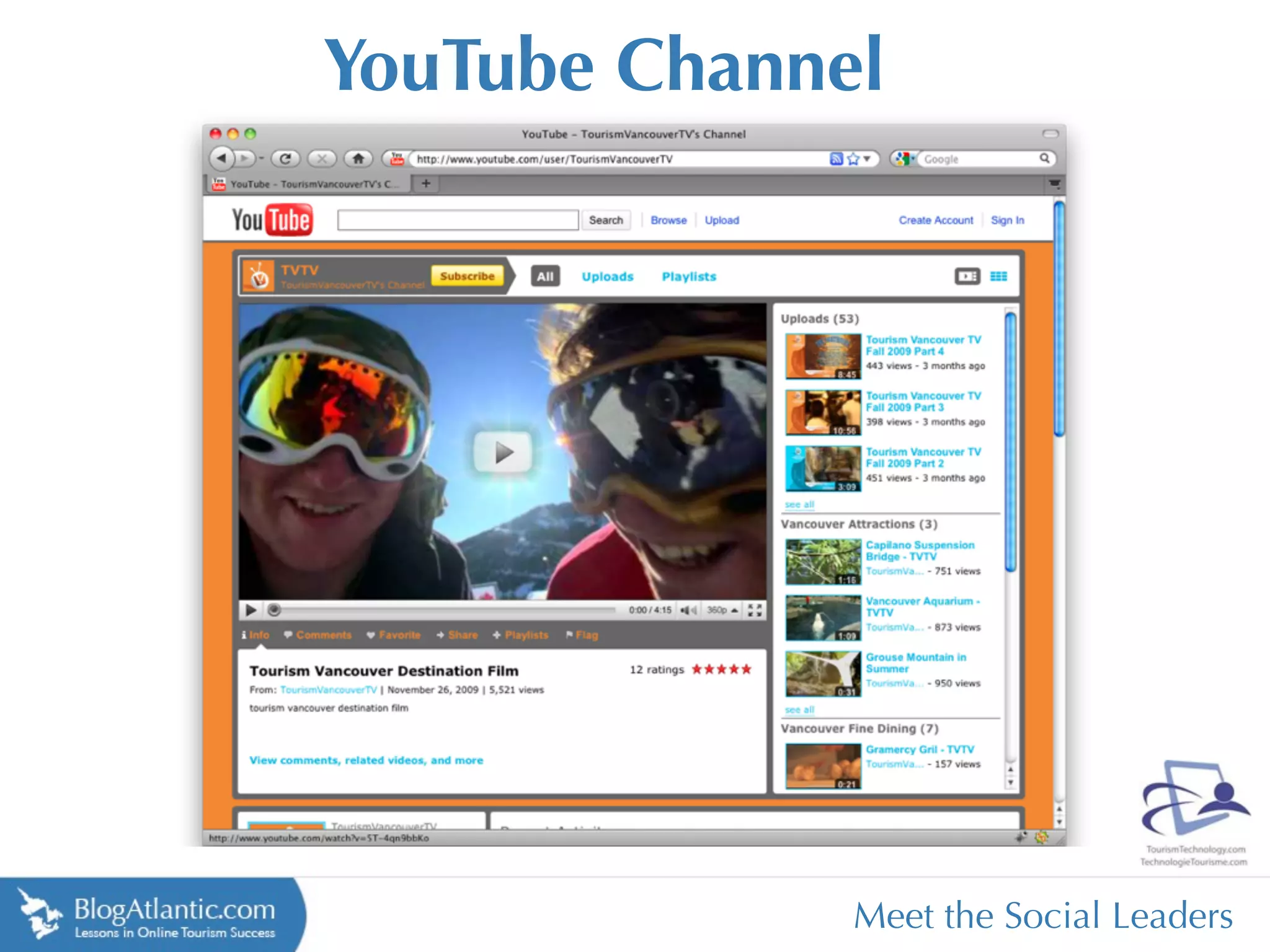Click the Stop loading X button

(322, 159)
